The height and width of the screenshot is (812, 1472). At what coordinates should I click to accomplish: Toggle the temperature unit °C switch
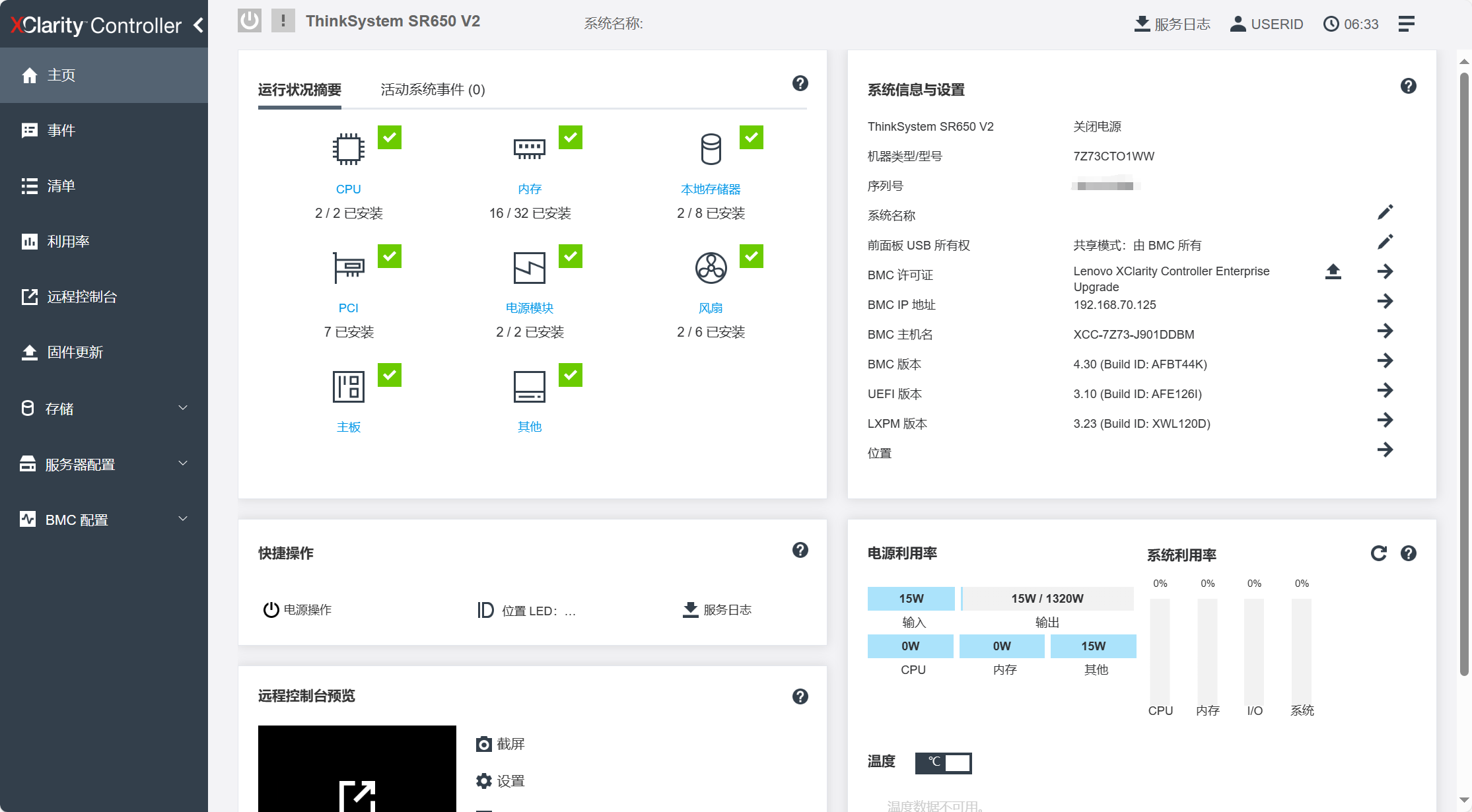[x=943, y=762]
